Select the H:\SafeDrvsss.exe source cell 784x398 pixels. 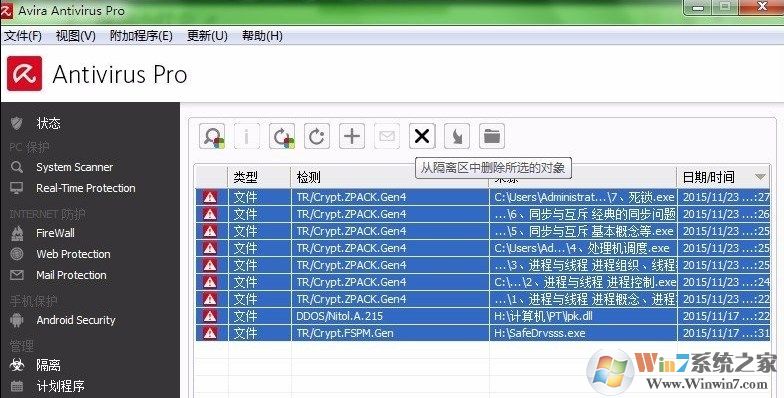(x=583, y=333)
